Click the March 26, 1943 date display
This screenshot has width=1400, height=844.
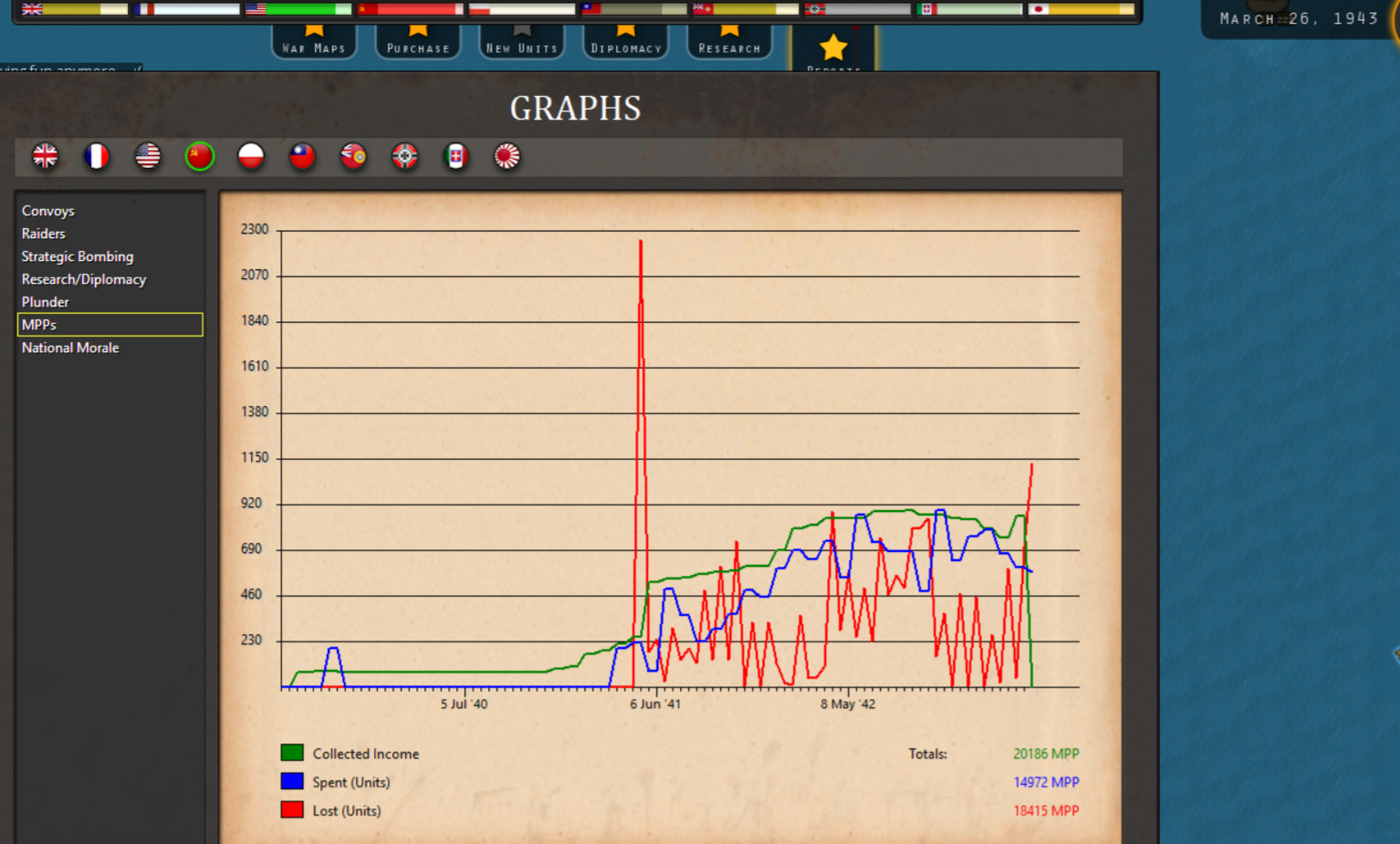pyautogui.click(x=1299, y=18)
